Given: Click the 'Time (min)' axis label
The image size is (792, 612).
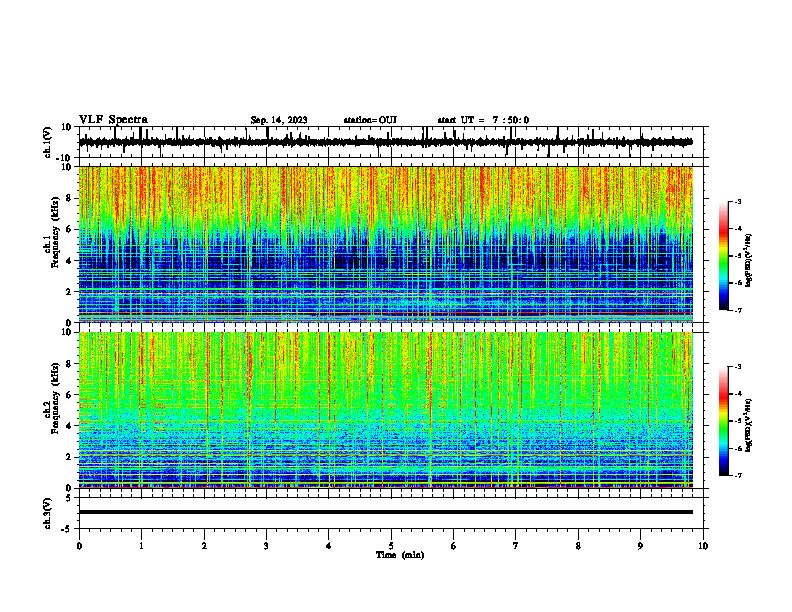Looking at the screenshot, I should pyautogui.click(x=400, y=555).
